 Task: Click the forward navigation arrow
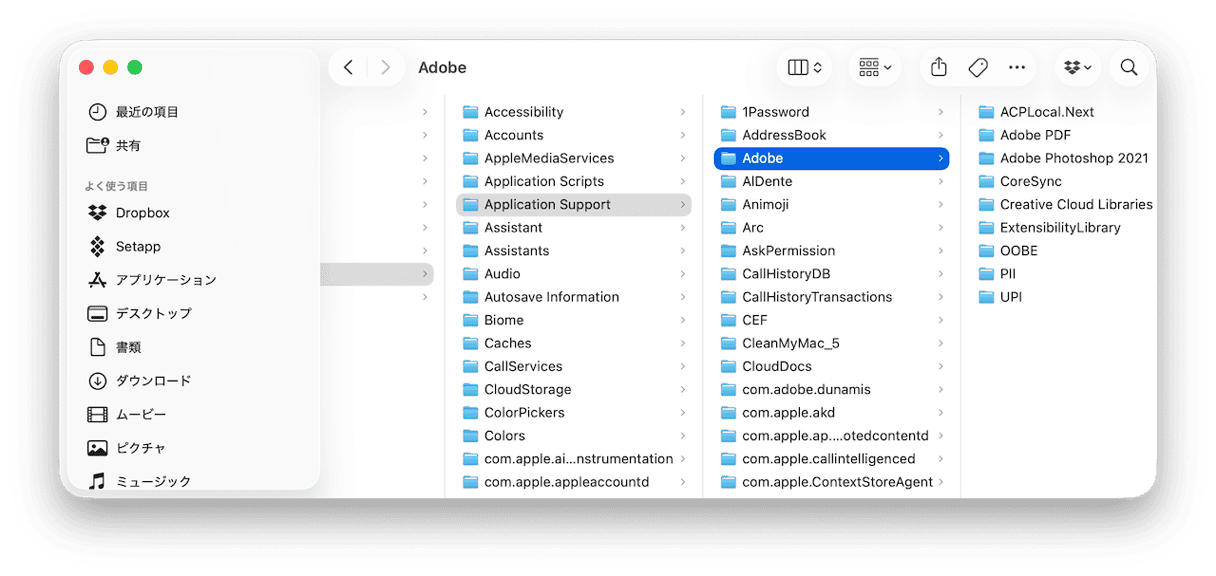[386, 67]
